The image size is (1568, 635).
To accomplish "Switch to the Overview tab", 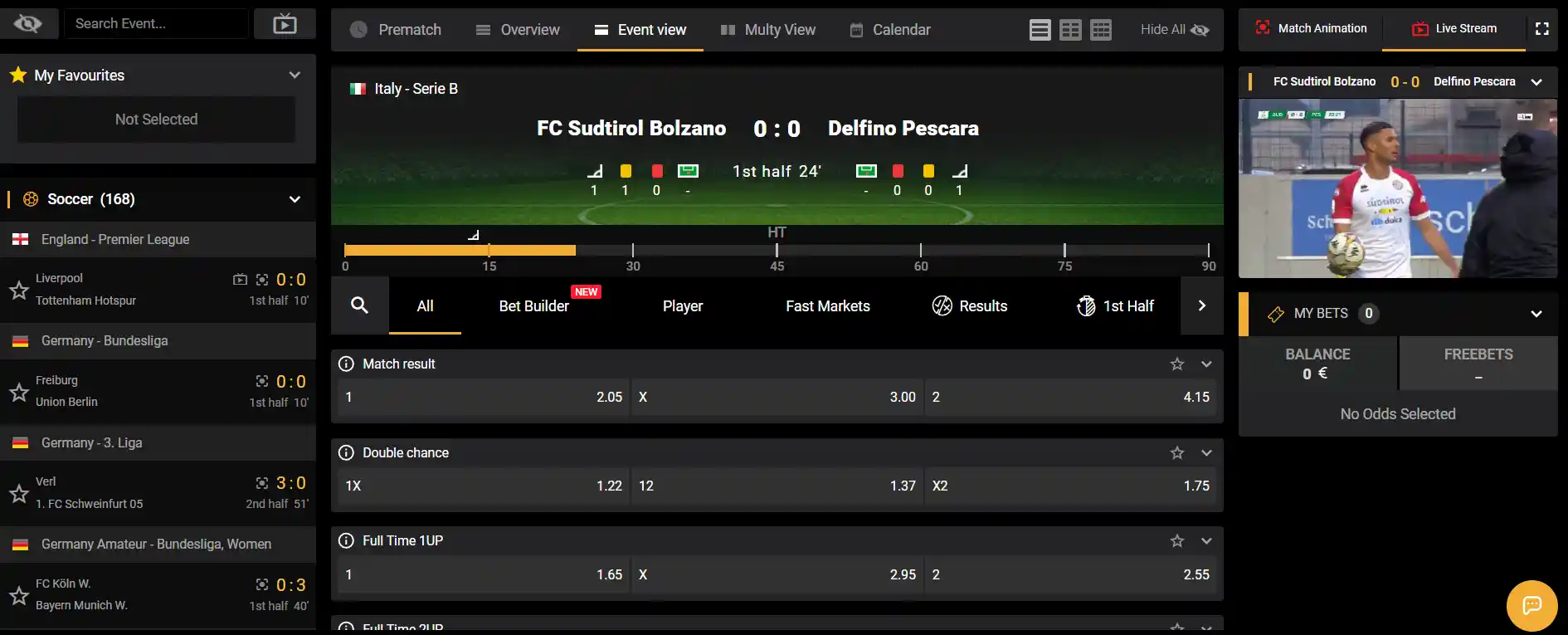I will (518, 30).
